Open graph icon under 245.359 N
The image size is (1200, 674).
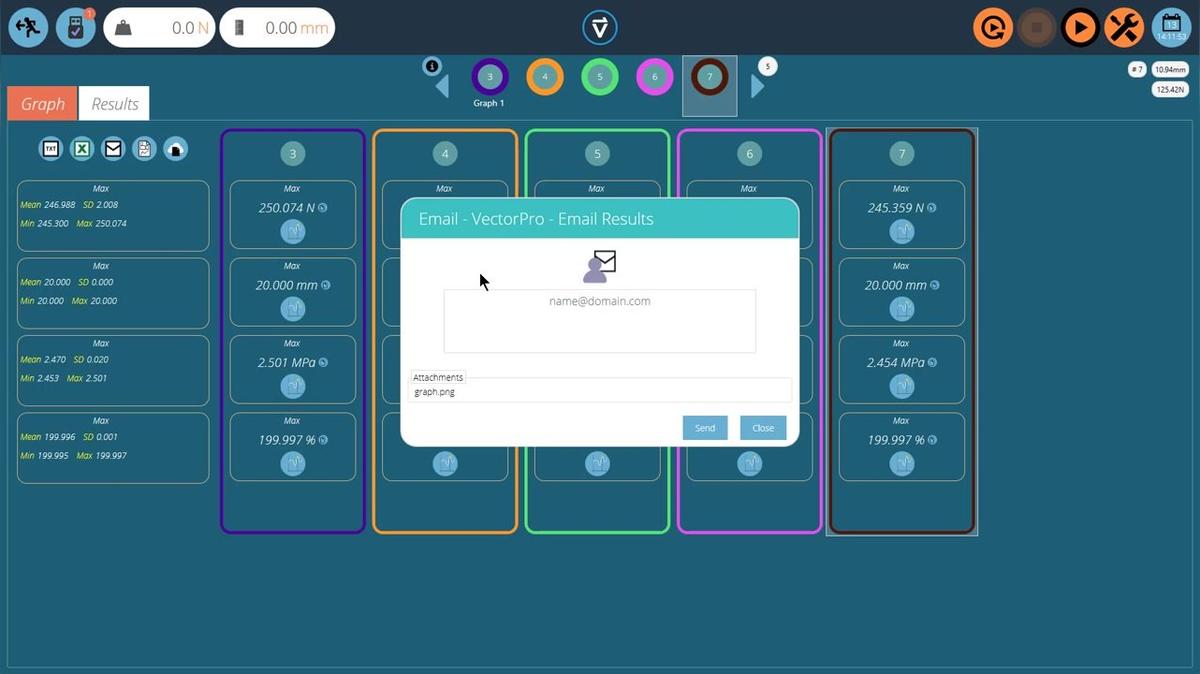902,232
